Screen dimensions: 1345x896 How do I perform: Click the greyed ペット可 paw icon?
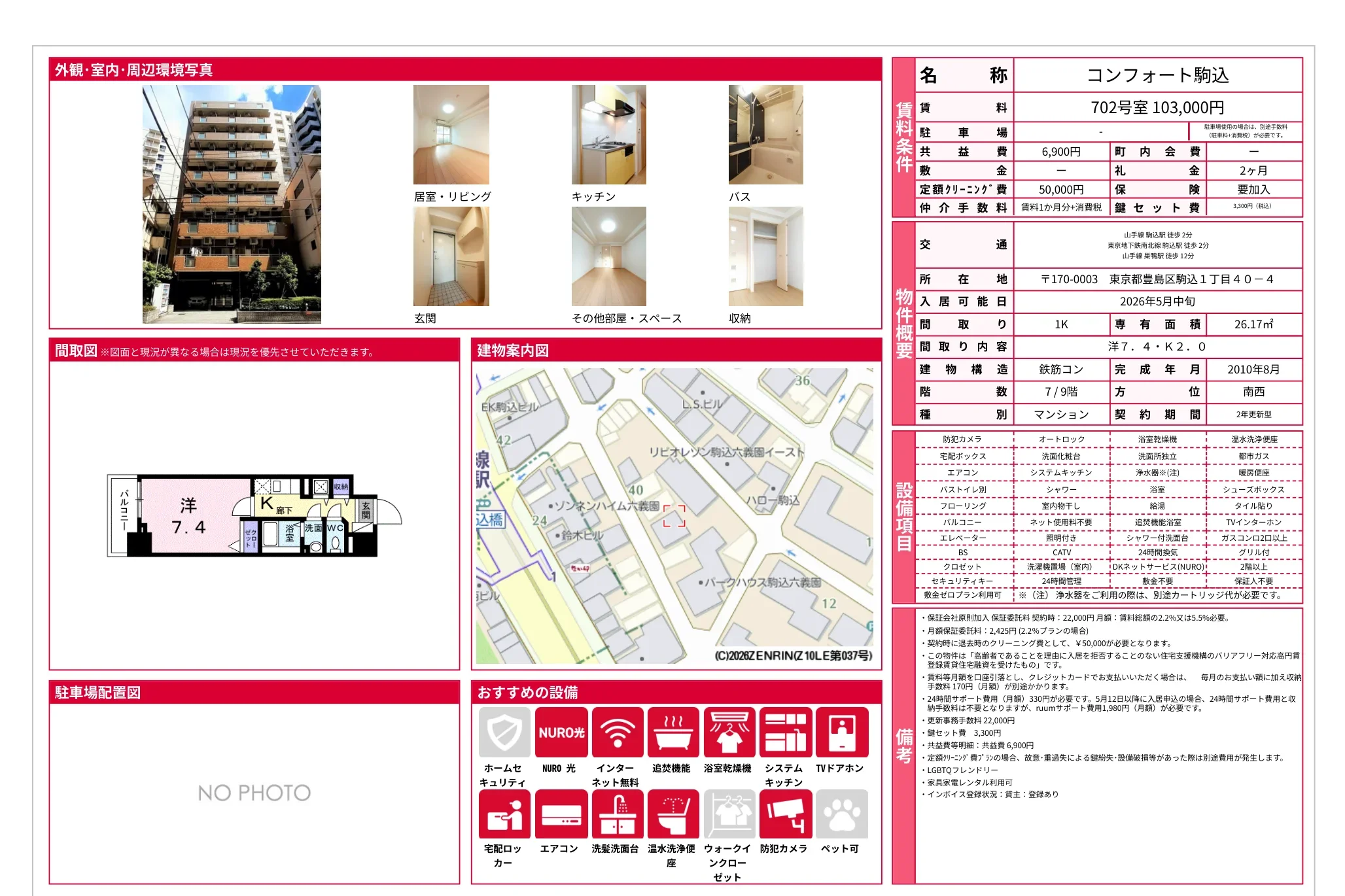841,814
